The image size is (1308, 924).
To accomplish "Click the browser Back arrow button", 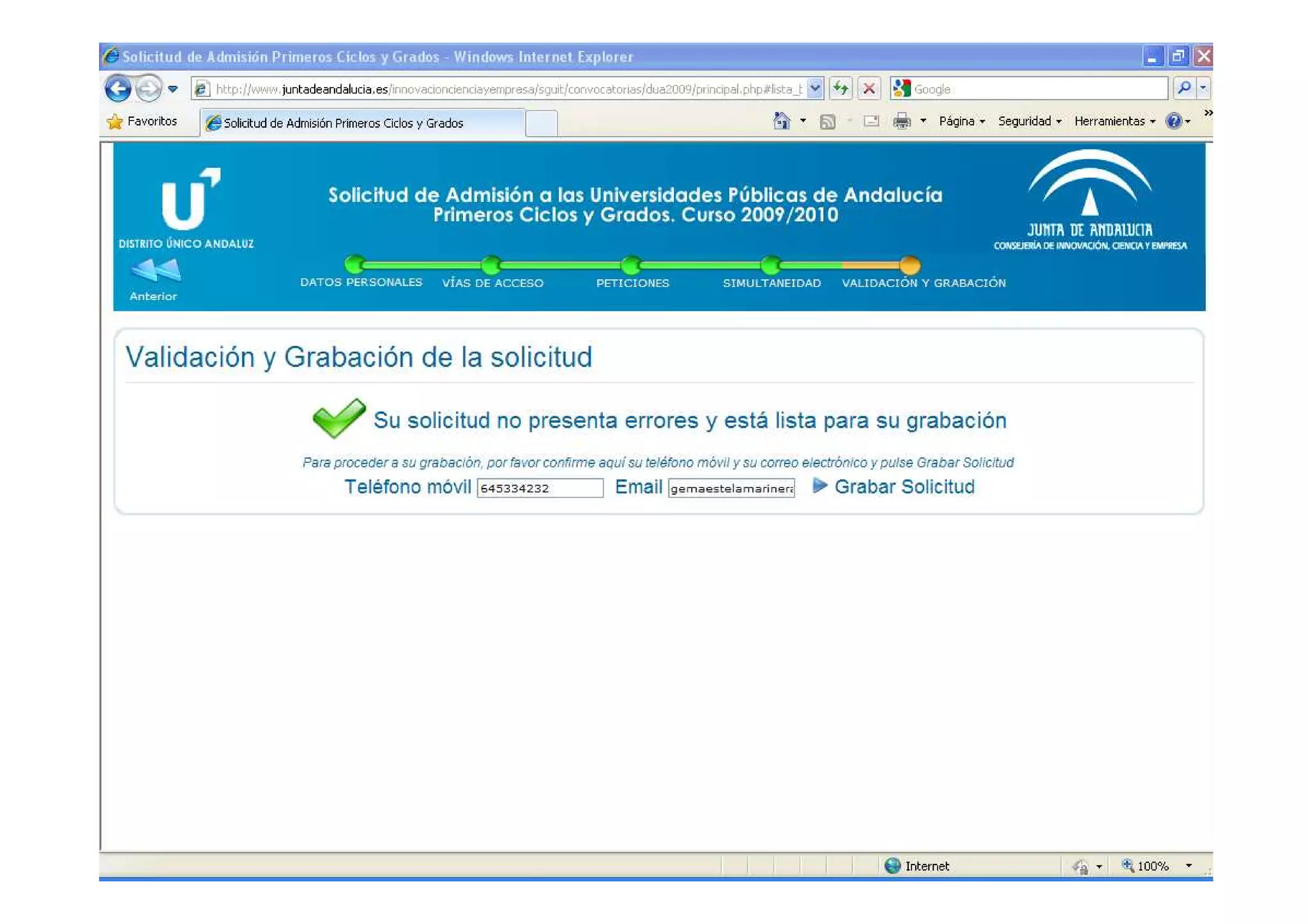I will click(118, 89).
